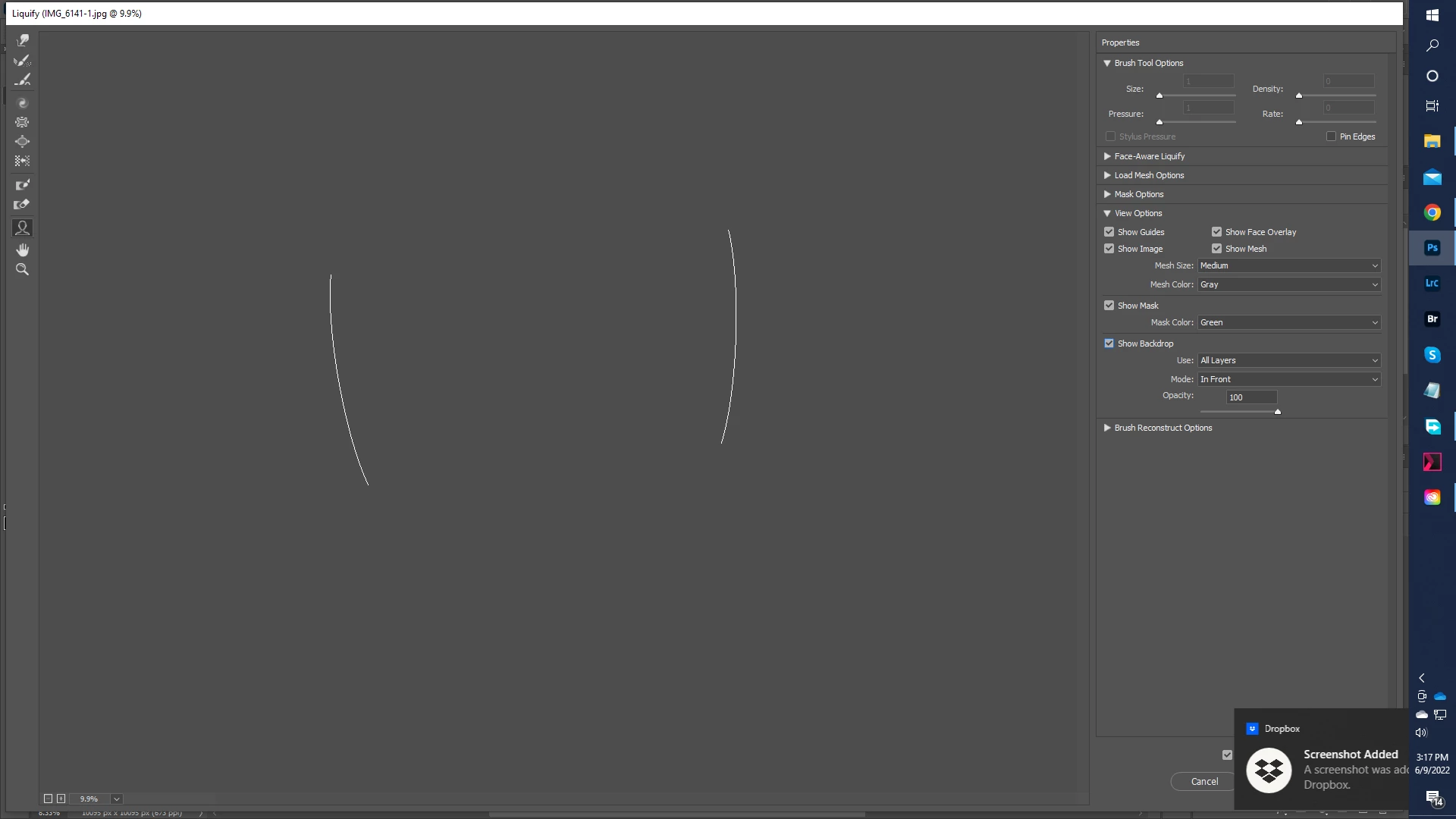Screen dimensions: 1456x819
Task: Open the Mesh Size dropdown
Action: tap(1288, 265)
